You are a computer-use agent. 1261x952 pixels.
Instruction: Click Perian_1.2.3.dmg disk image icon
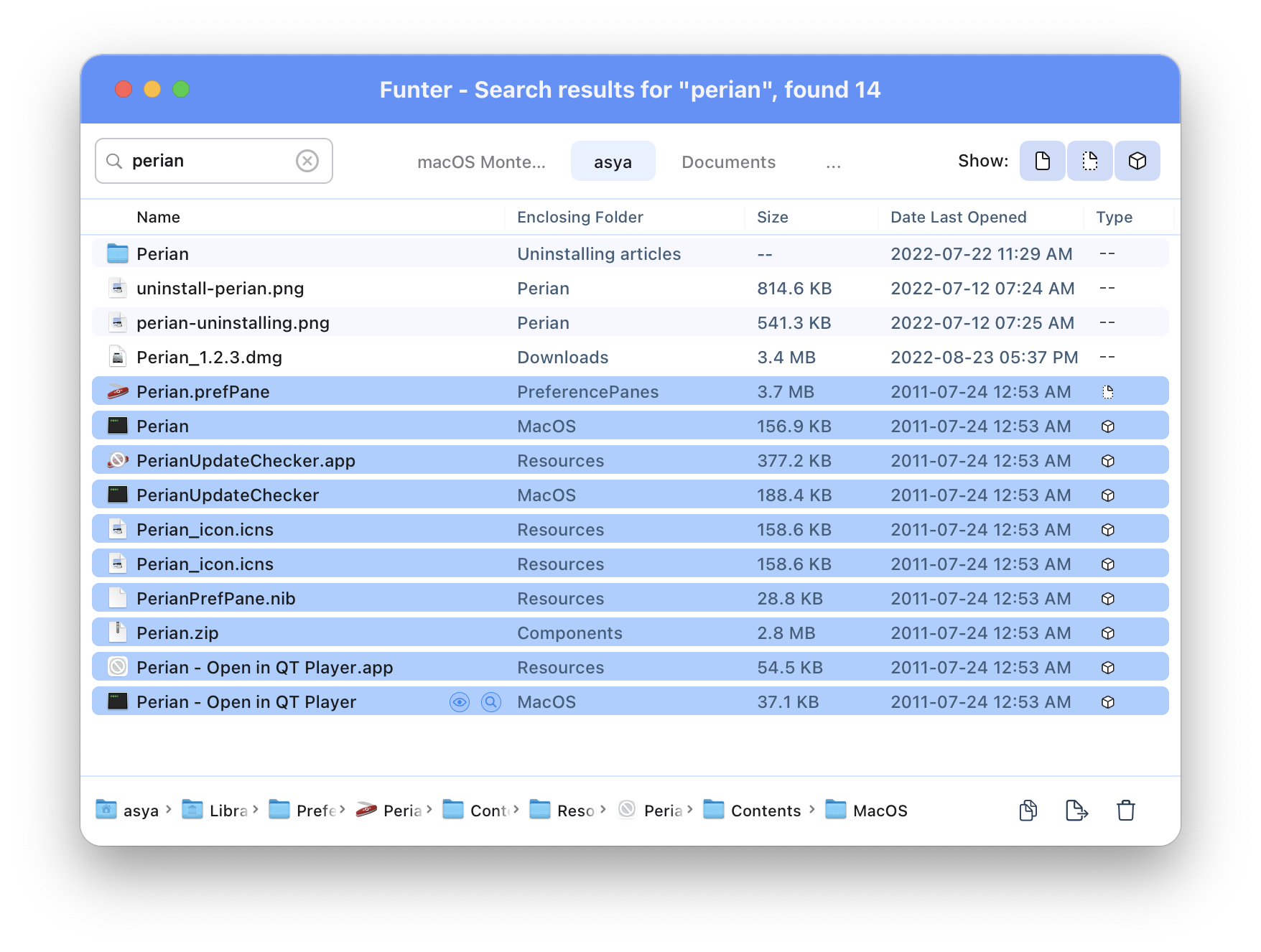(118, 357)
